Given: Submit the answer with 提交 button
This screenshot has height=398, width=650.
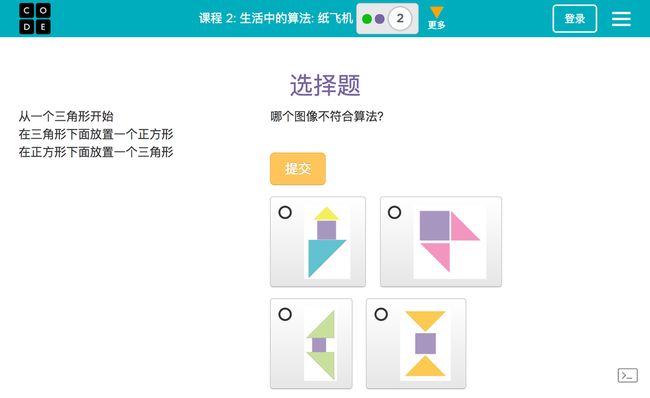Looking at the screenshot, I should [x=298, y=169].
